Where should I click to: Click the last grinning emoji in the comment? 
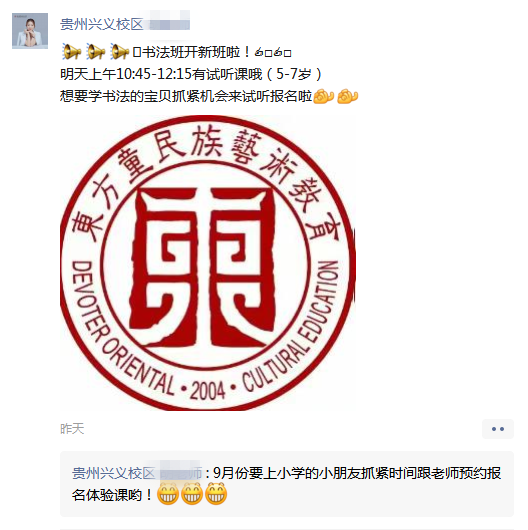[x=216, y=494]
